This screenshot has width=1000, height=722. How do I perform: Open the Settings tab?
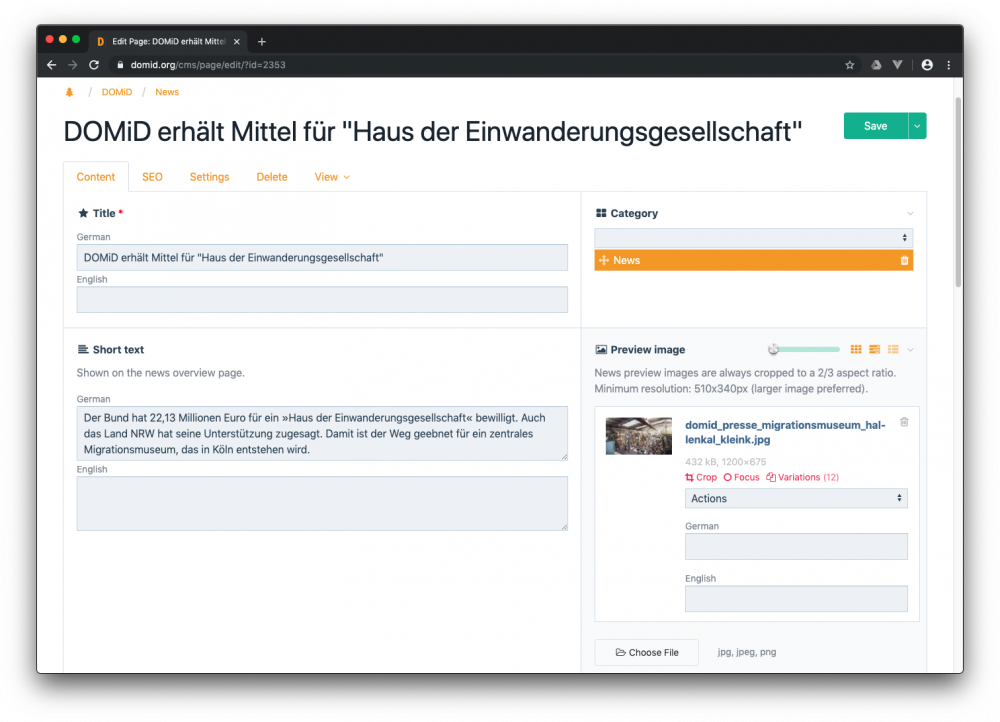coord(209,176)
